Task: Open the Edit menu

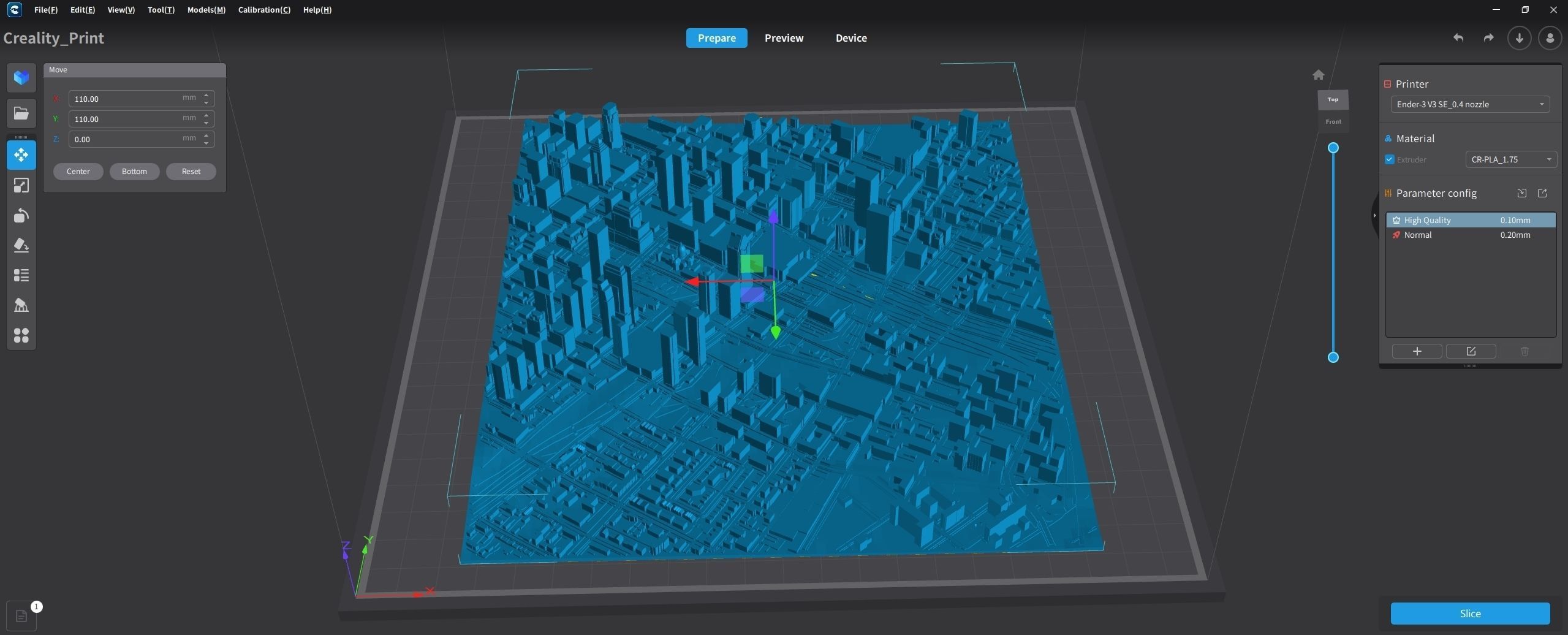Action: (83, 10)
